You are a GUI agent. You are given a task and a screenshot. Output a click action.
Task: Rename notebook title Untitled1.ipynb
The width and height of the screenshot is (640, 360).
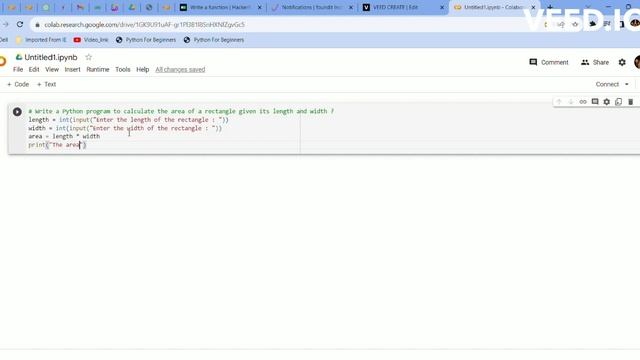(51, 57)
